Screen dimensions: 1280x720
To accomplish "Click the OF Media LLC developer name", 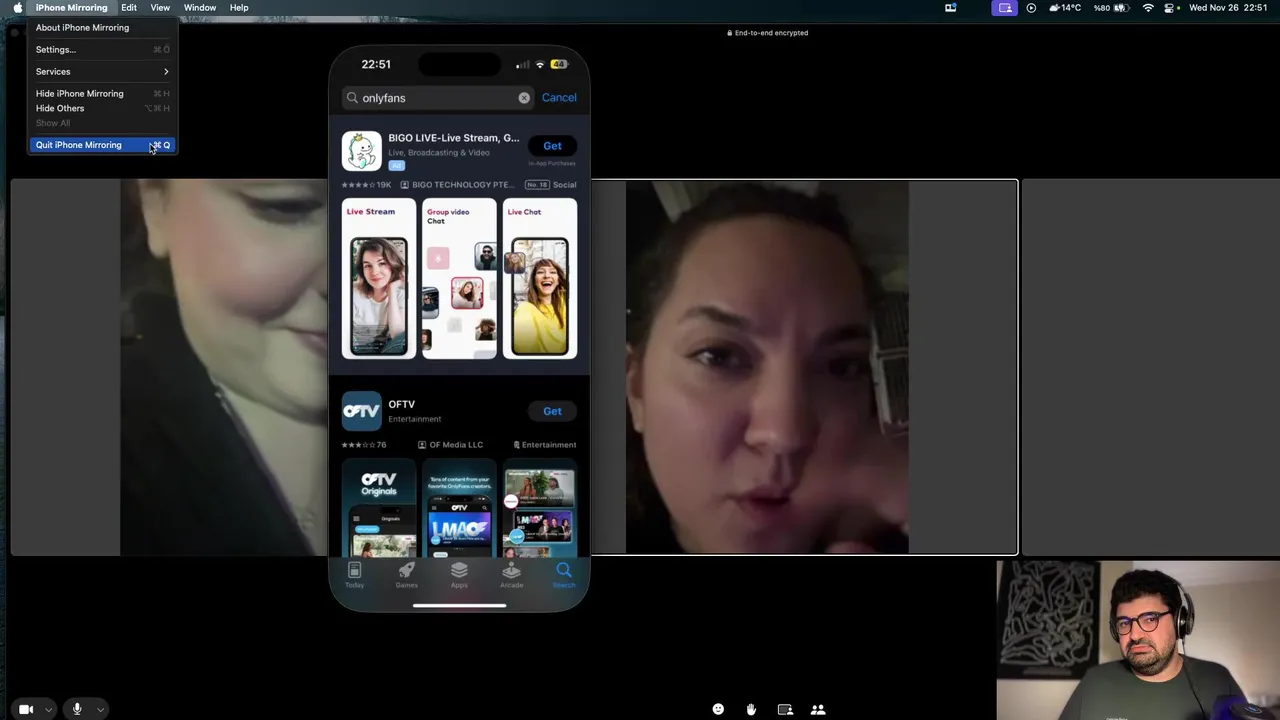I will (x=456, y=445).
